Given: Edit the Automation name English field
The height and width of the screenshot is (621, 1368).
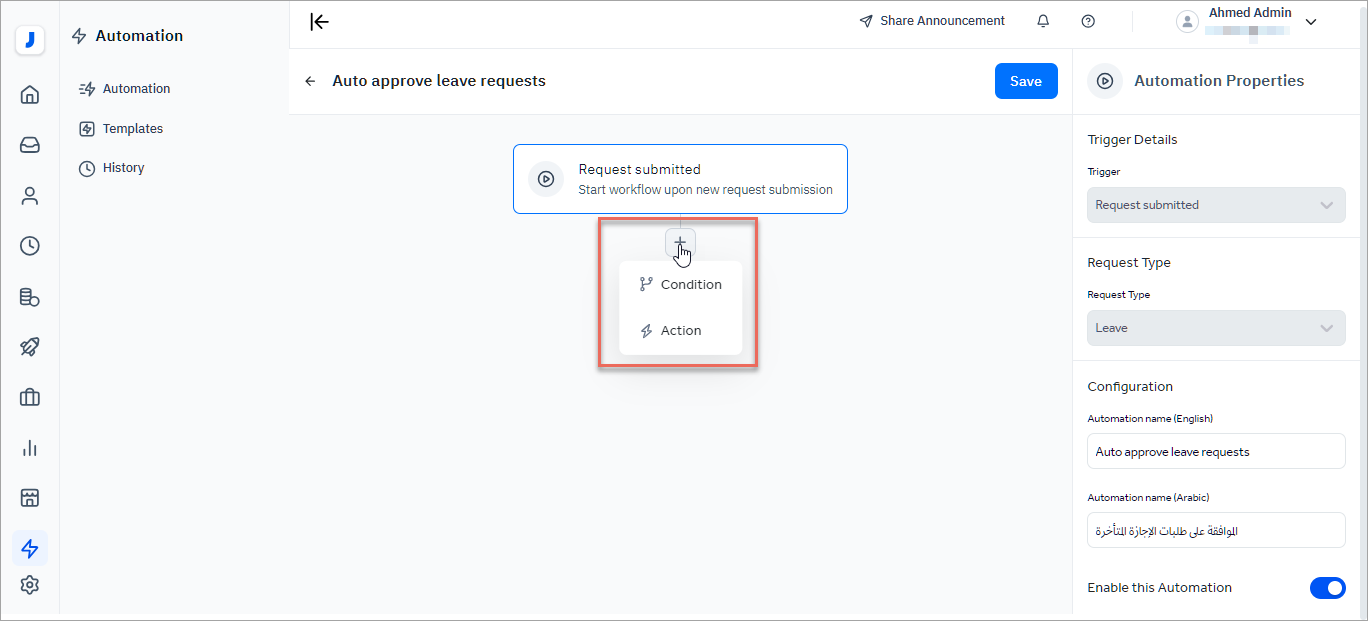Looking at the screenshot, I should coord(1216,451).
